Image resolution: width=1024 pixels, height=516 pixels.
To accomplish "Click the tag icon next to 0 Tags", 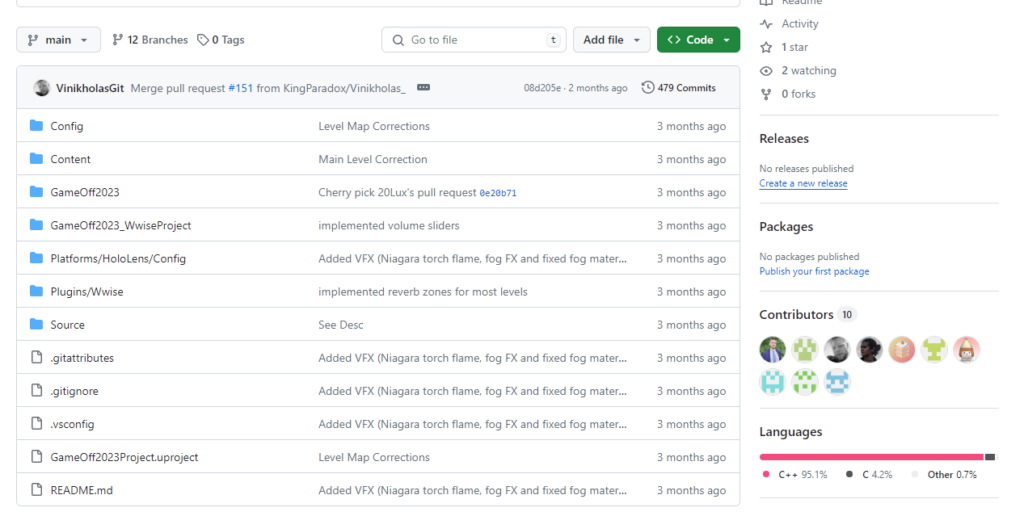I will (x=203, y=40).
